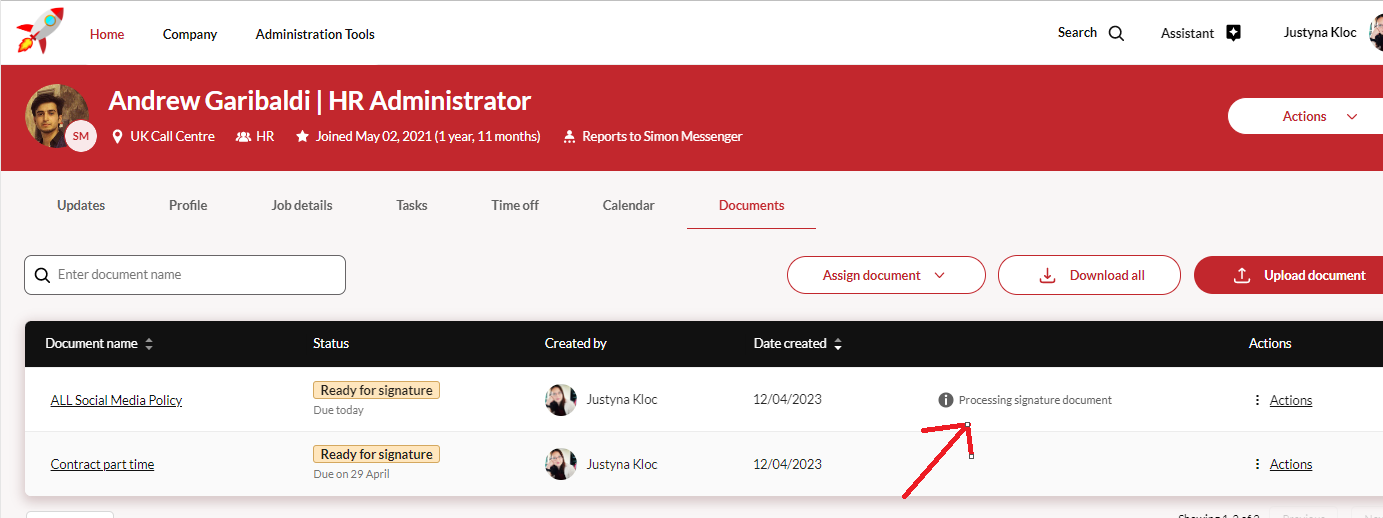Click the Download all button
The image size is (1383, 518).
click(1089, 275)
